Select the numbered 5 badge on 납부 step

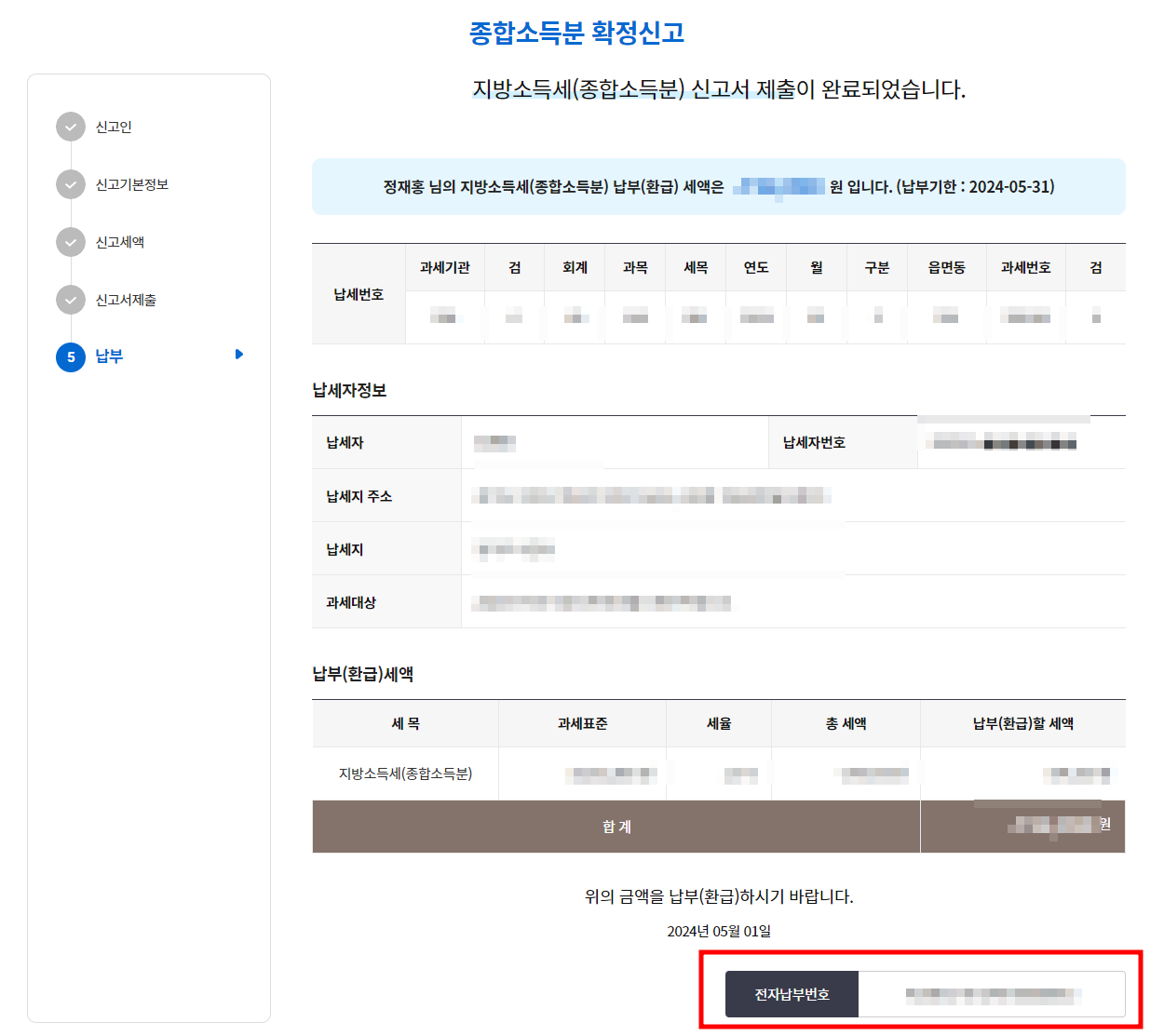coord(71,357)
